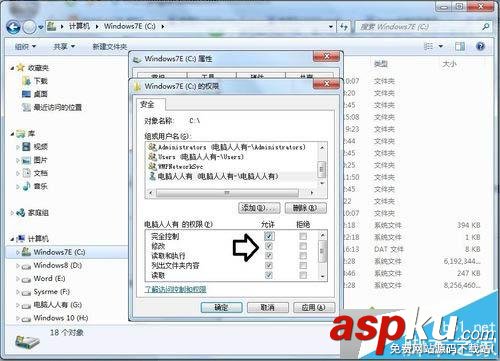This screenshot has width=500, height=361.
Task: Click the Explorer back navigation arrow
Action: 13,27
